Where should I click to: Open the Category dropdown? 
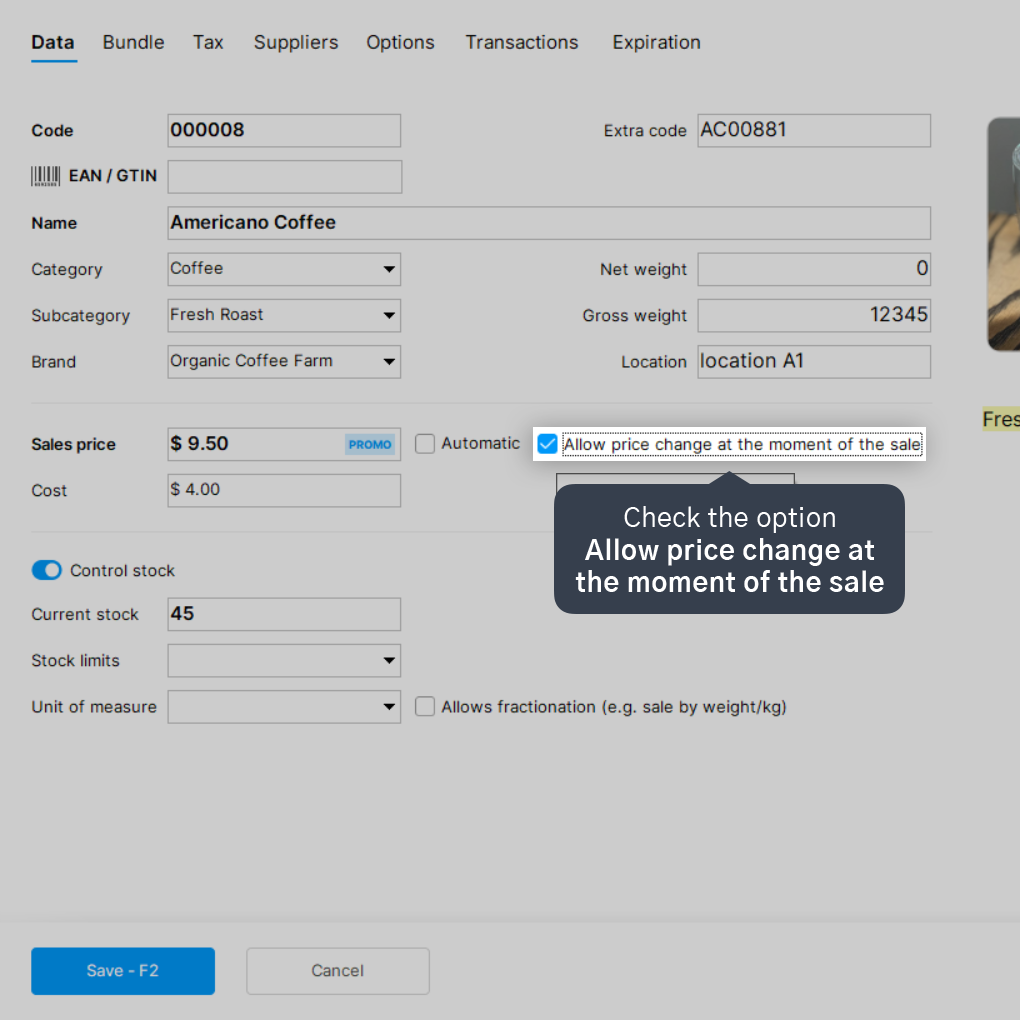284,269
